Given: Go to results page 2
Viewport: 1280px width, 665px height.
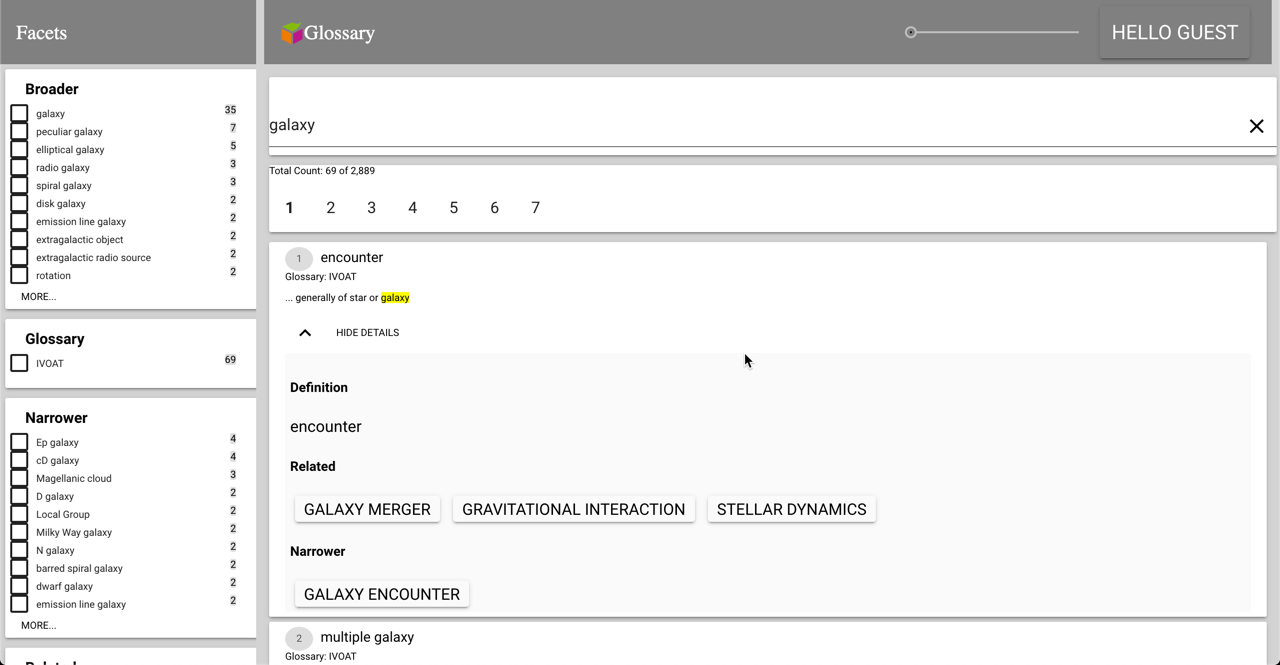Looking at the screenshot, I should pos(330,208).
